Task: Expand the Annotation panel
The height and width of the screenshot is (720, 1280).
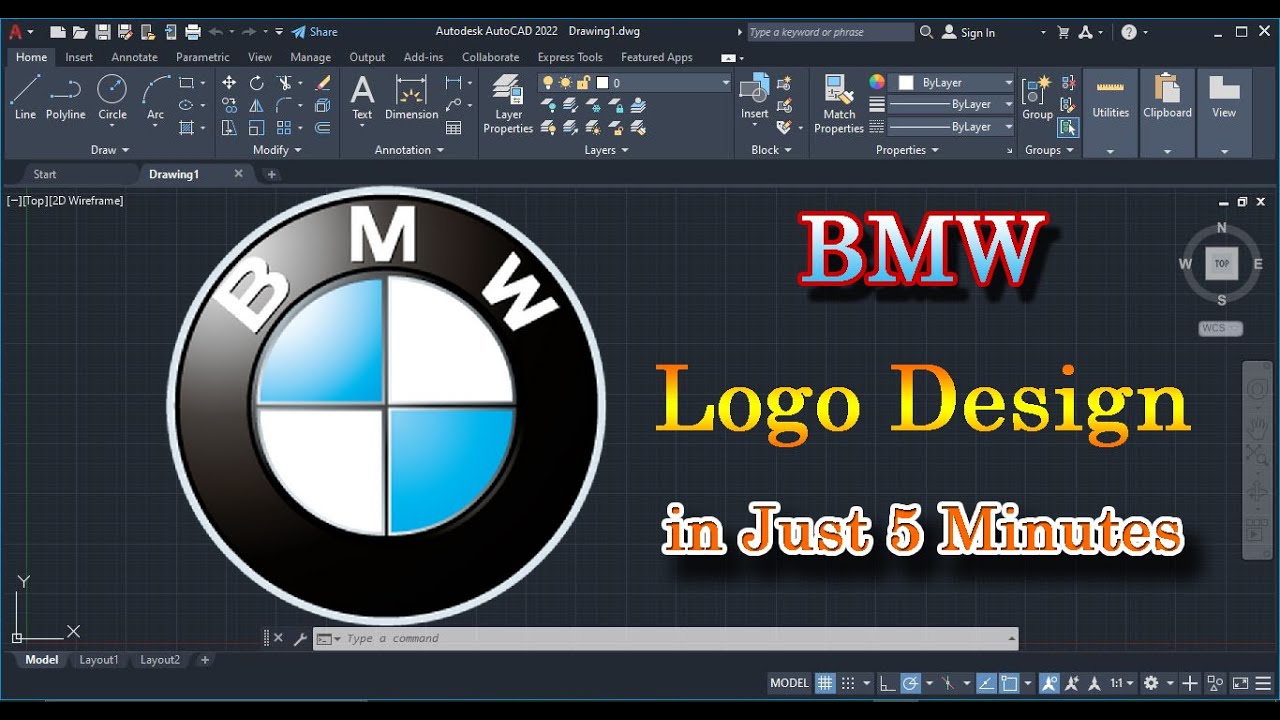Action: [409, 150]
